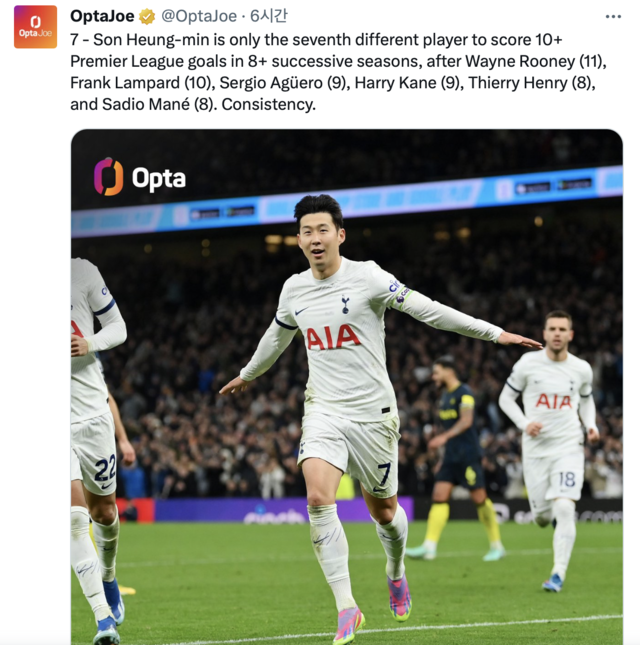
Task: Click the blue LED banner in the stadium
Action: 347,202
